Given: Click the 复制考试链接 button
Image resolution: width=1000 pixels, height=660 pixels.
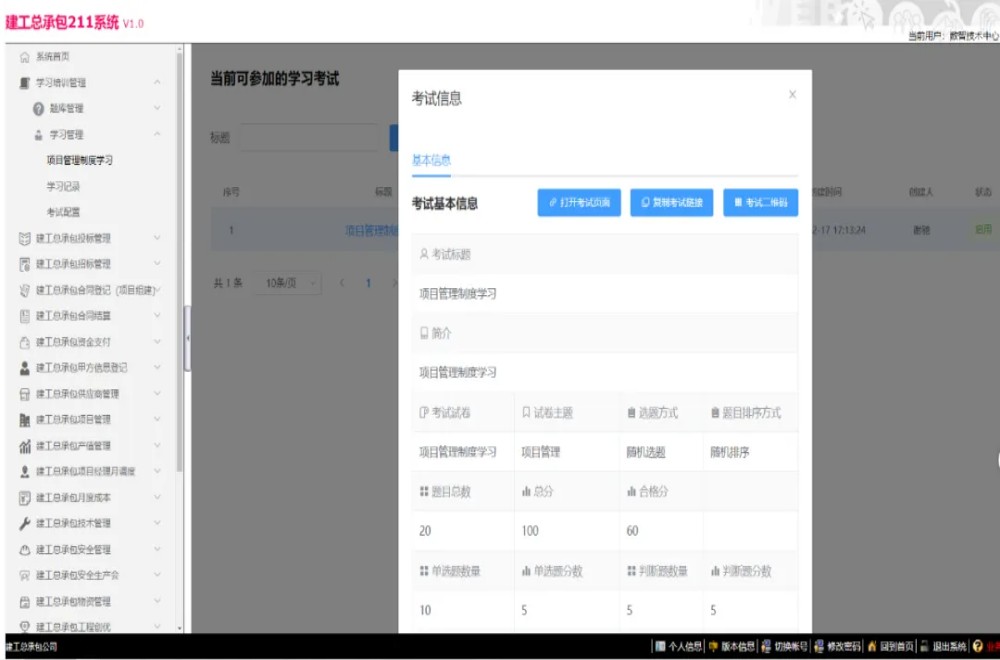Looking at the screenshot, I should pyautogui.click(x=670, y=203).
